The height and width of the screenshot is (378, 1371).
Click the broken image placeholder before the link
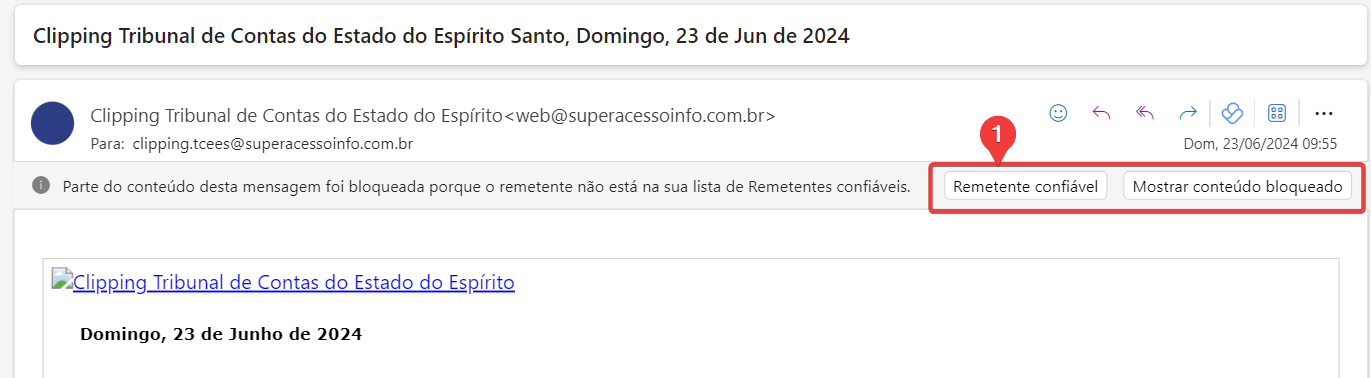[62, 281]
